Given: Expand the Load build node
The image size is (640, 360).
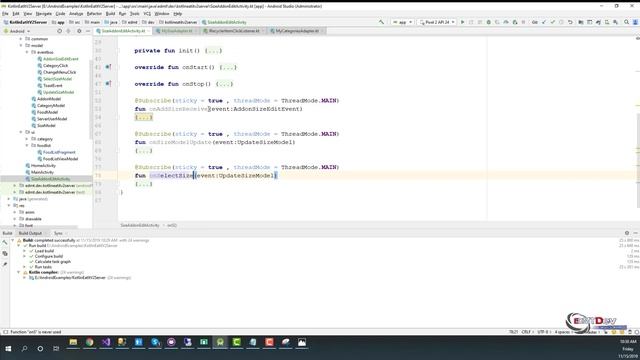Looking at the screenshot, I should coord(25,251).
